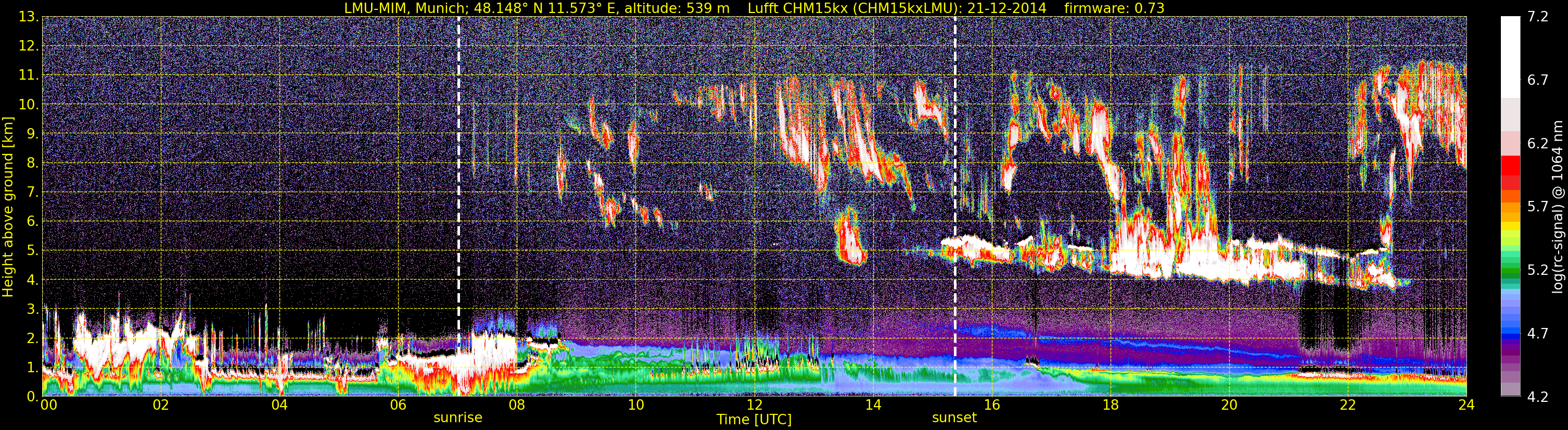The height and width of the screenshot is (430, 1568).
Task: Click the 'Time [UTC]' axis label
Action: click(x=754, y=420)
